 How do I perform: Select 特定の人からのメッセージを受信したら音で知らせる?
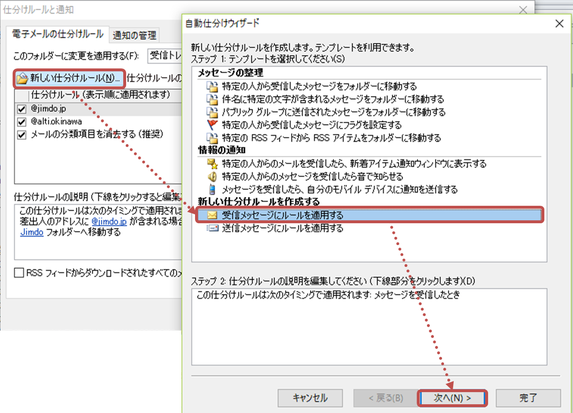tap(312, 177)
